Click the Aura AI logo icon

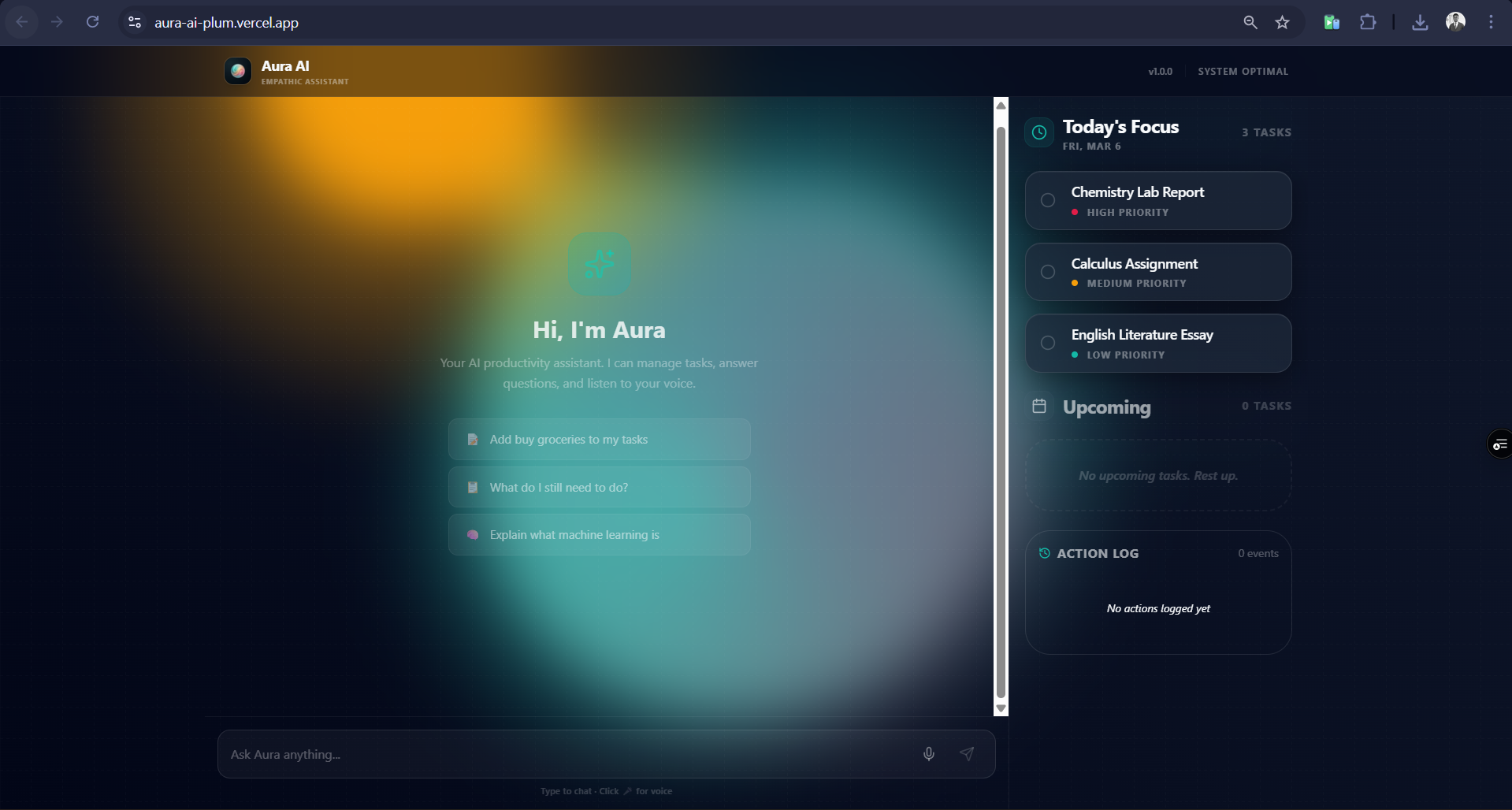(238, 71)
